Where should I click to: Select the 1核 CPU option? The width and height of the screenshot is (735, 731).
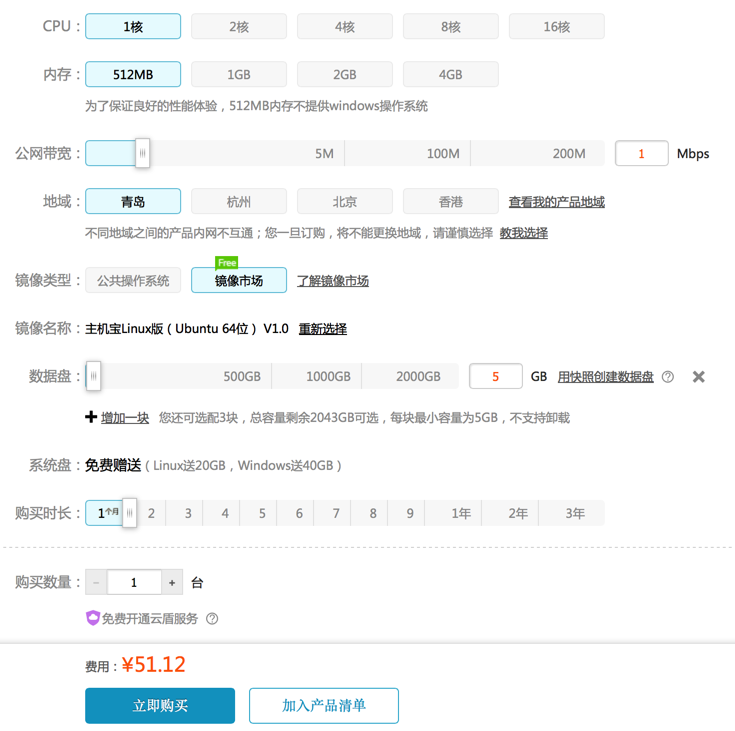133,26
